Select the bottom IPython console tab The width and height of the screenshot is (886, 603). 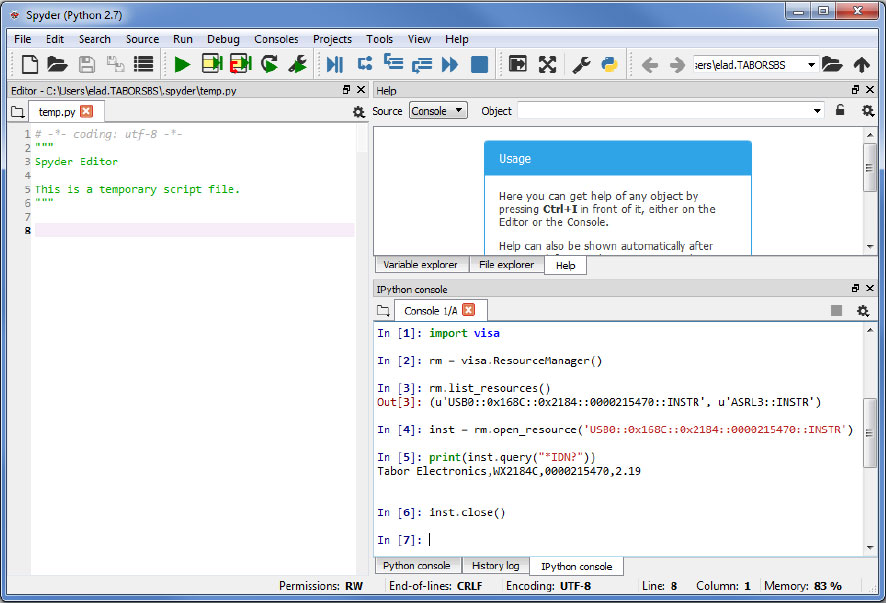(x=576, y=566)
